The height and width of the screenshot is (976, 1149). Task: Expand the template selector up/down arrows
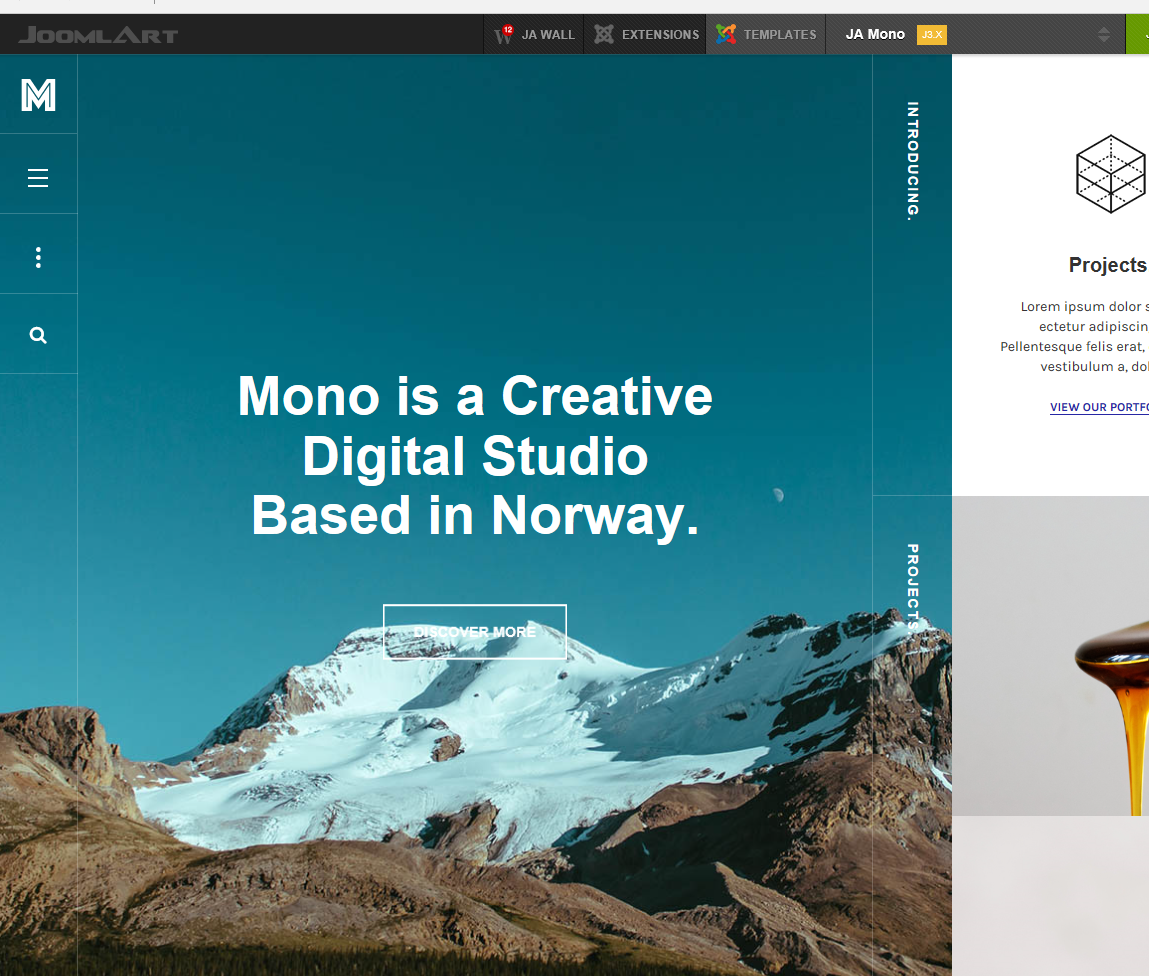pyautogui.click(x=1103, y=35)
